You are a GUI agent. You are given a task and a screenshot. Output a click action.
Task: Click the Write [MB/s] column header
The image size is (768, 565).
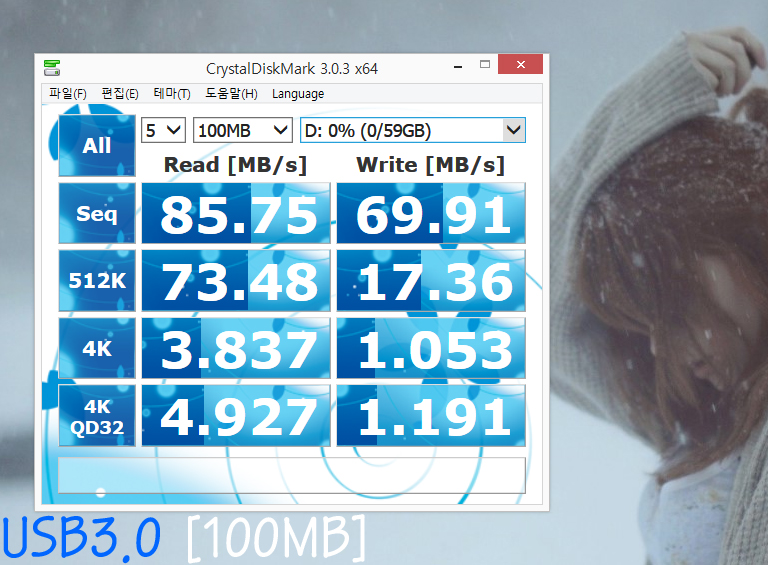pyautogui.click(x=431, y=165)
